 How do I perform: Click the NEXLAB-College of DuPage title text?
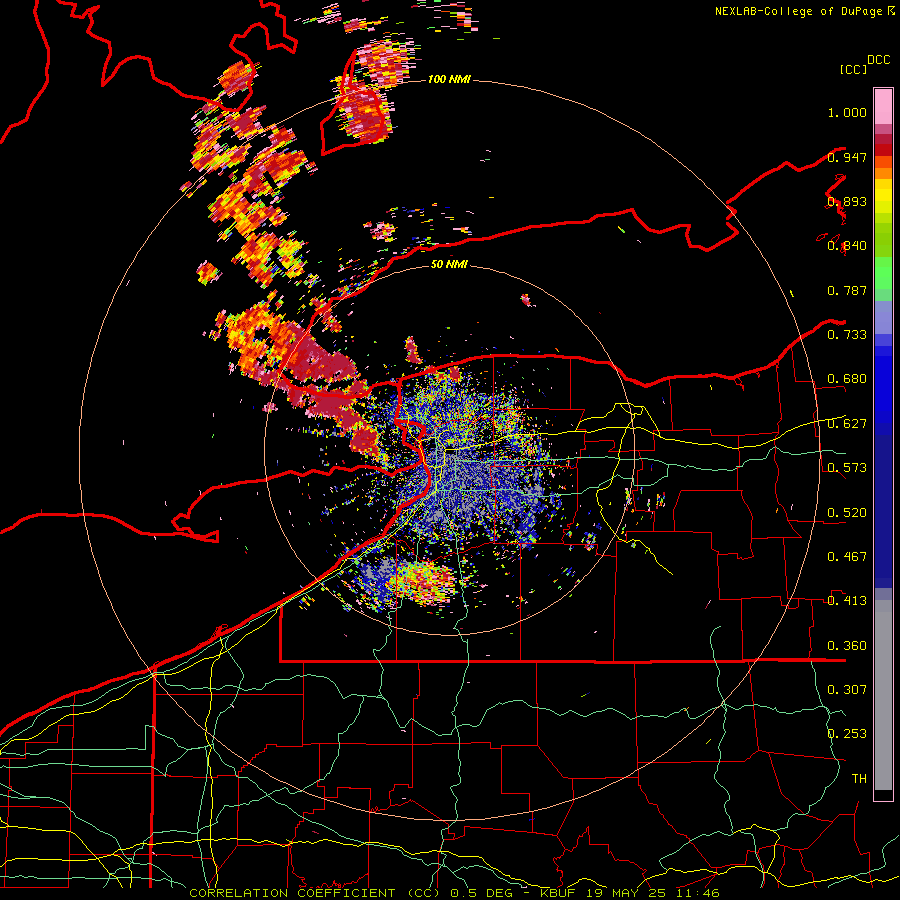800,11
